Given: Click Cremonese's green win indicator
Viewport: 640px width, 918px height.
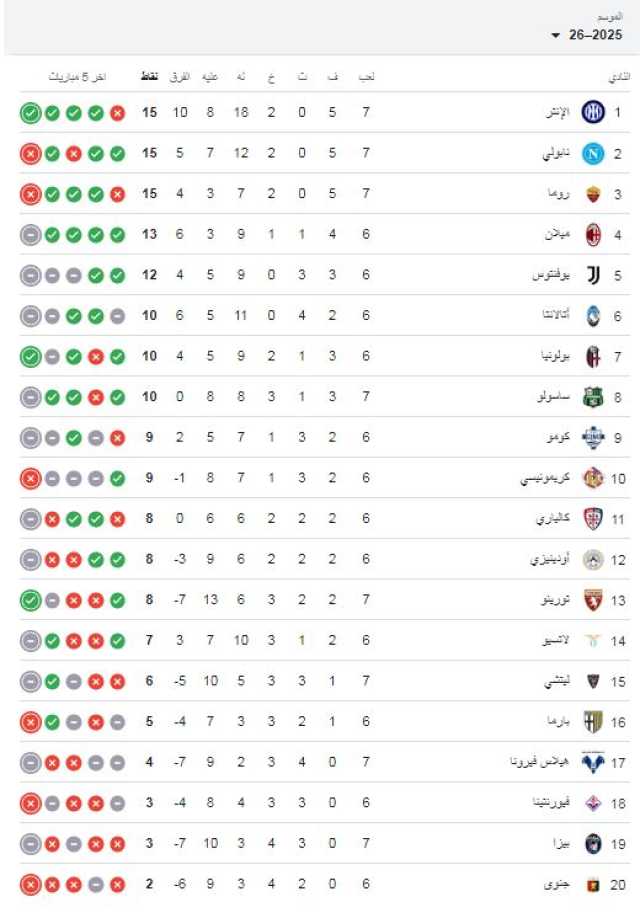Looking at the screenshot, I should click(117, 478).
